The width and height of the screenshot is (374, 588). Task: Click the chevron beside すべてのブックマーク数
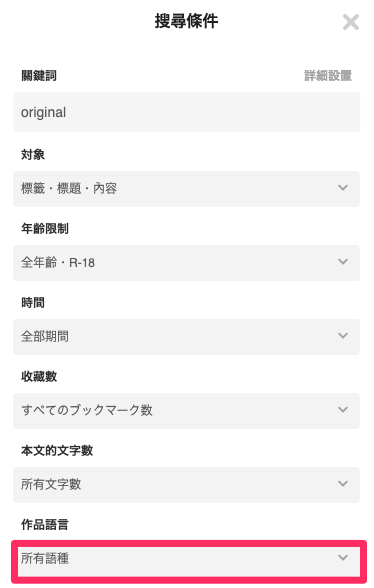click(x=343, y=409)
